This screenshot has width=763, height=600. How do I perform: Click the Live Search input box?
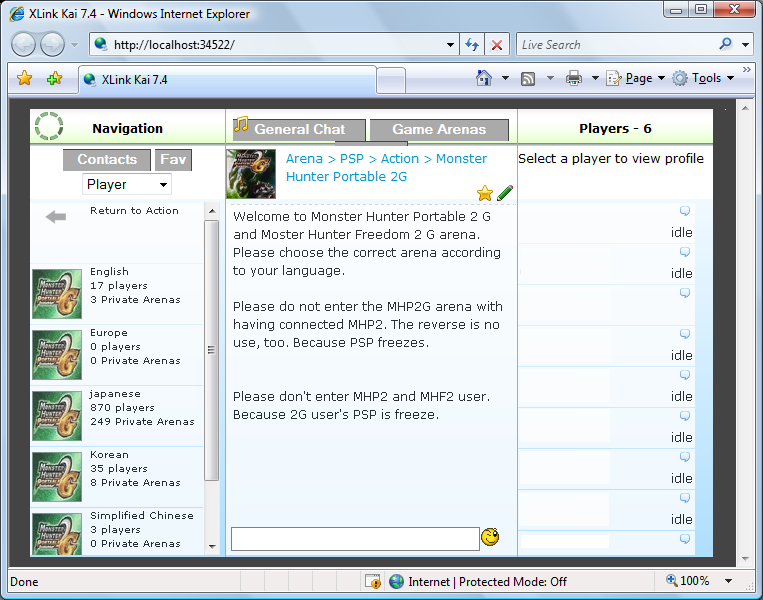click(617, 45)
